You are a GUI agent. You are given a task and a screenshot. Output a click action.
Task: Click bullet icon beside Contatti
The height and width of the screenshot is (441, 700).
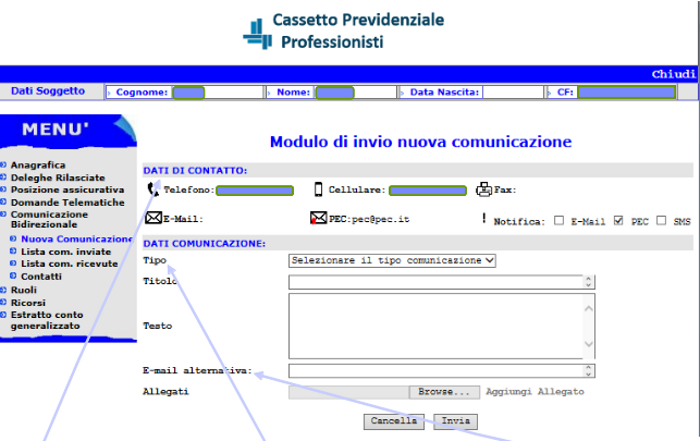(13, 276)
